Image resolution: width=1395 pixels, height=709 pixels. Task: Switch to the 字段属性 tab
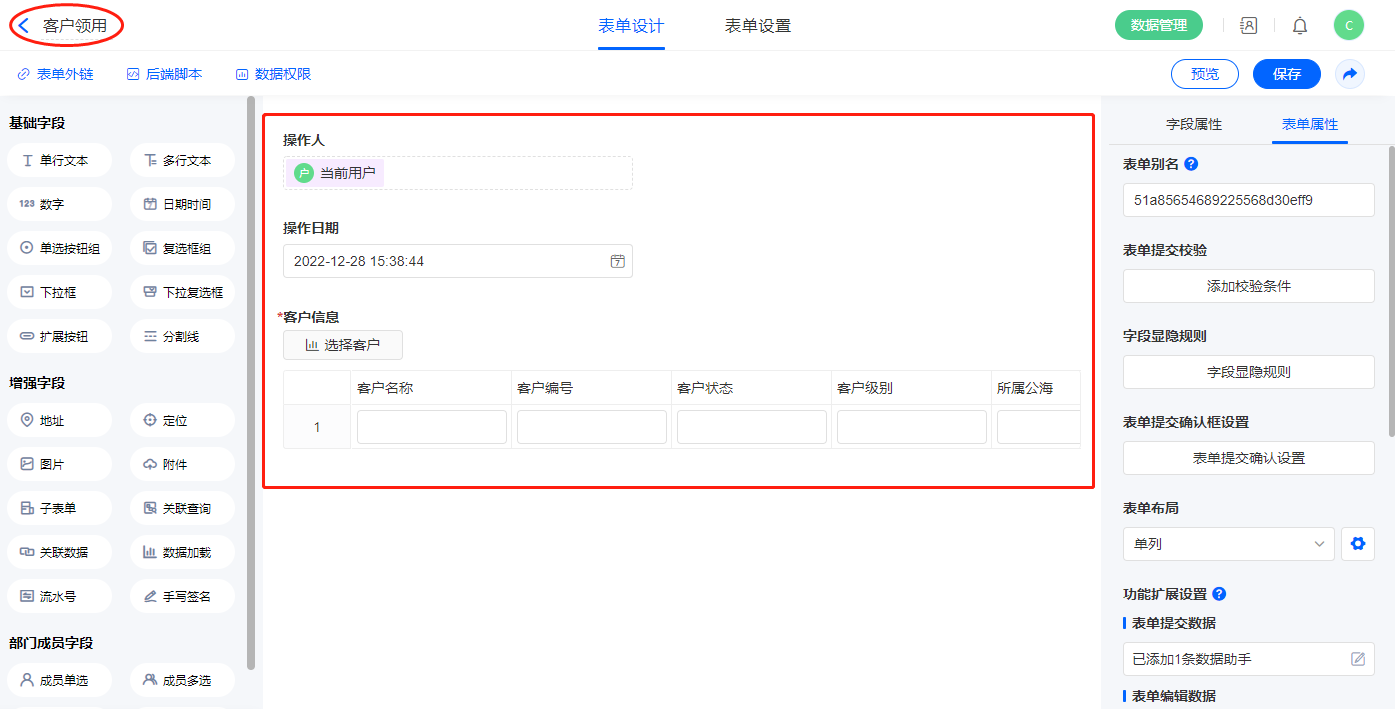coord(1194,125)
